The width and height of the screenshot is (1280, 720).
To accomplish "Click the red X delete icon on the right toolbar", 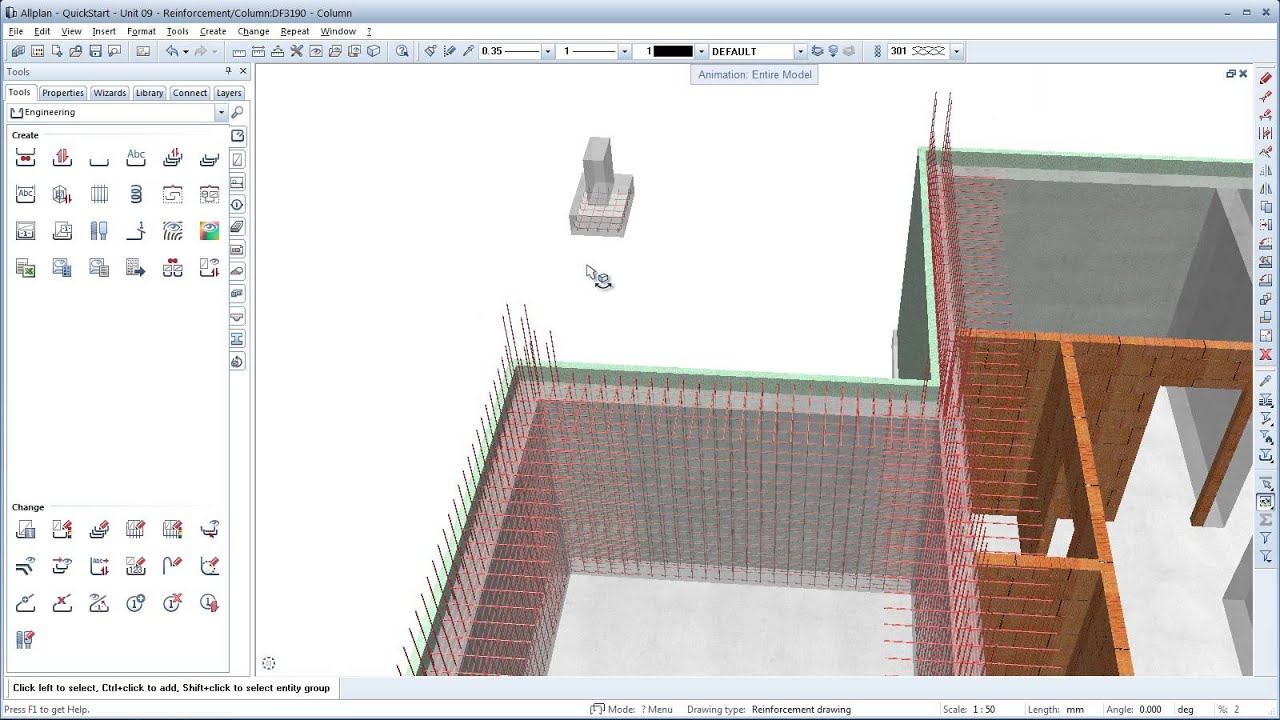I will [x=1266, y=354].
